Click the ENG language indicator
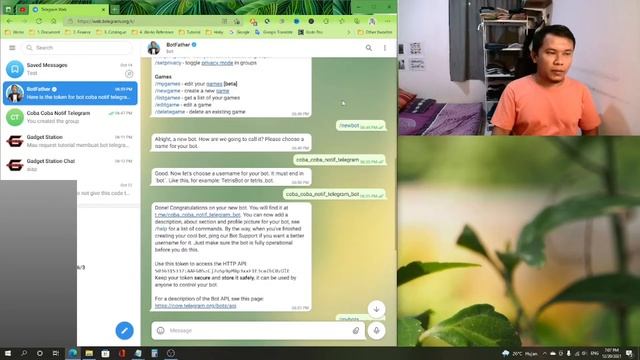The height and width of the screenshot is (360, 640). tap(595, 353)
